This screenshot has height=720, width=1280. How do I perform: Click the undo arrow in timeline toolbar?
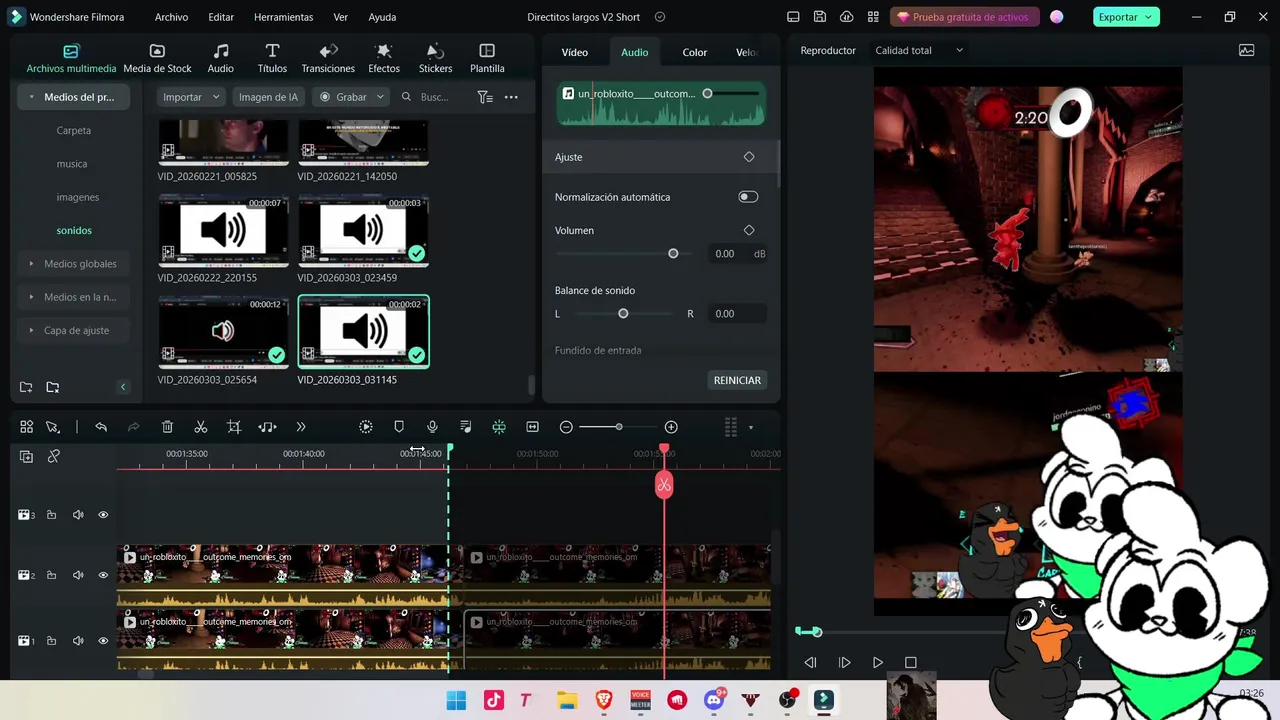click(x=101, y=427)
